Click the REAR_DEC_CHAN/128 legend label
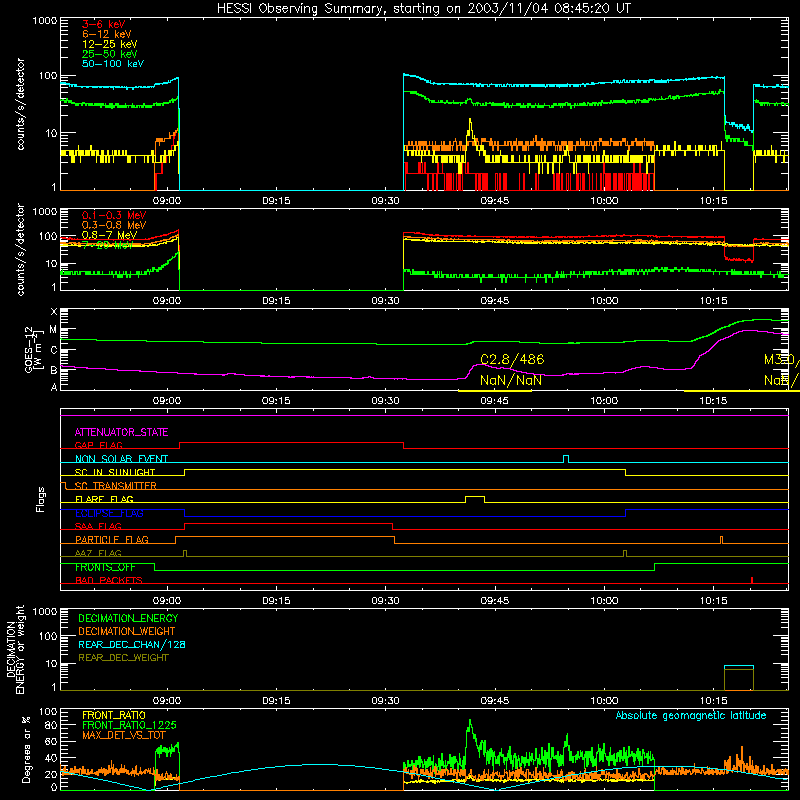Screen dimensions: 800x800 (x=132, y=644)
